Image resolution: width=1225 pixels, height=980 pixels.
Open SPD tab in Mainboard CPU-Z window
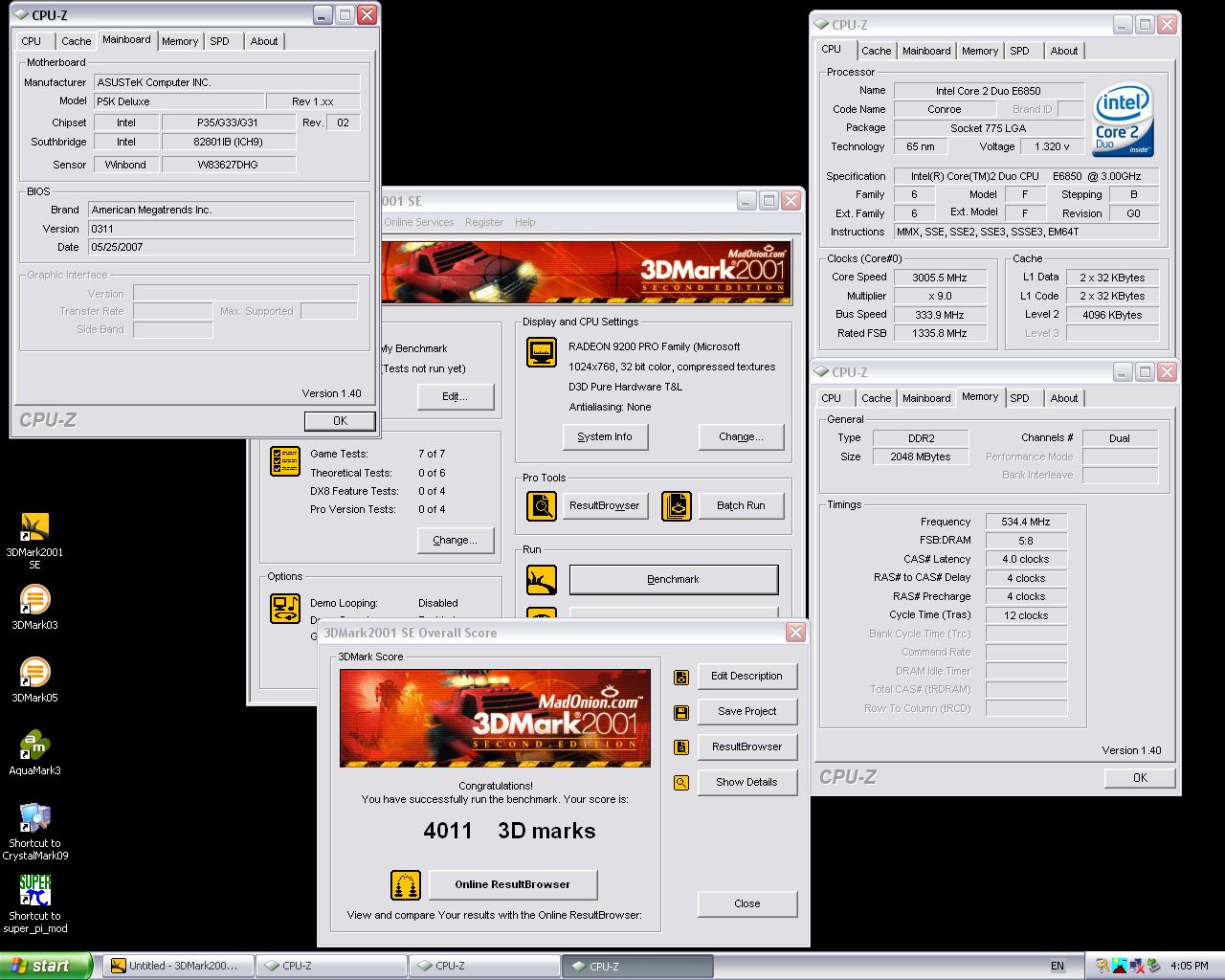[219, 41]
